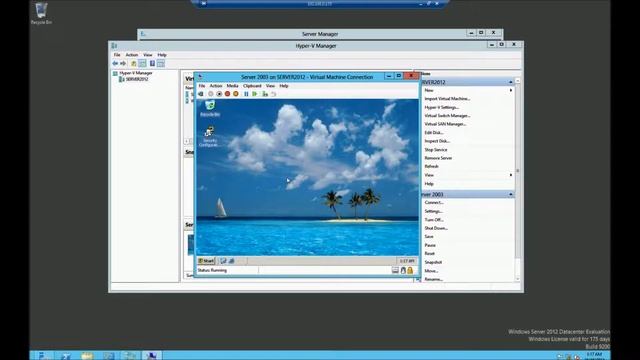
Task: Click Turn Off under Server 2003 actions
Action: (433, 220)
